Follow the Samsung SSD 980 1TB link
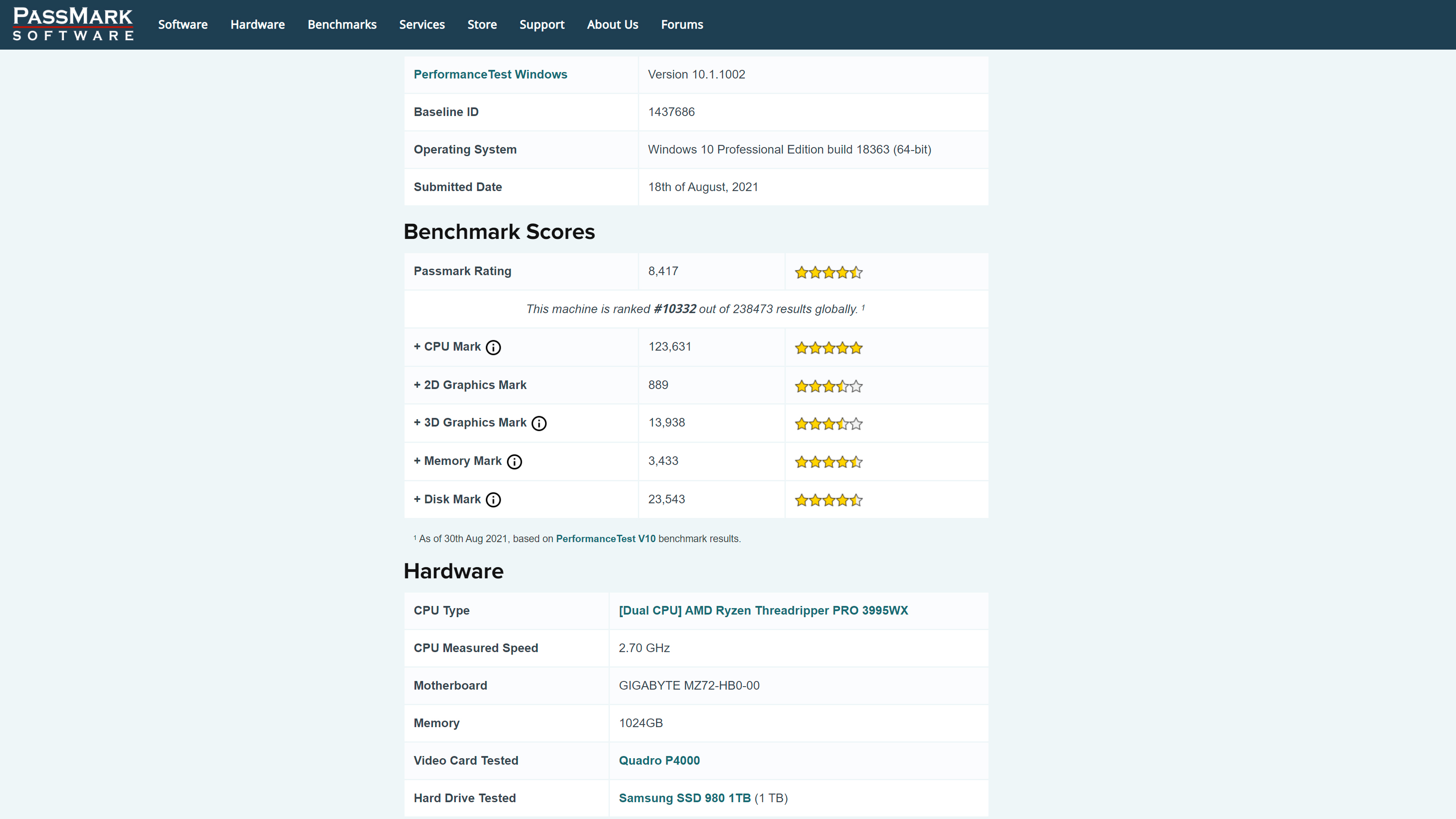Image resolution: width=1456 pixels, height=819 pixels. 684,798
